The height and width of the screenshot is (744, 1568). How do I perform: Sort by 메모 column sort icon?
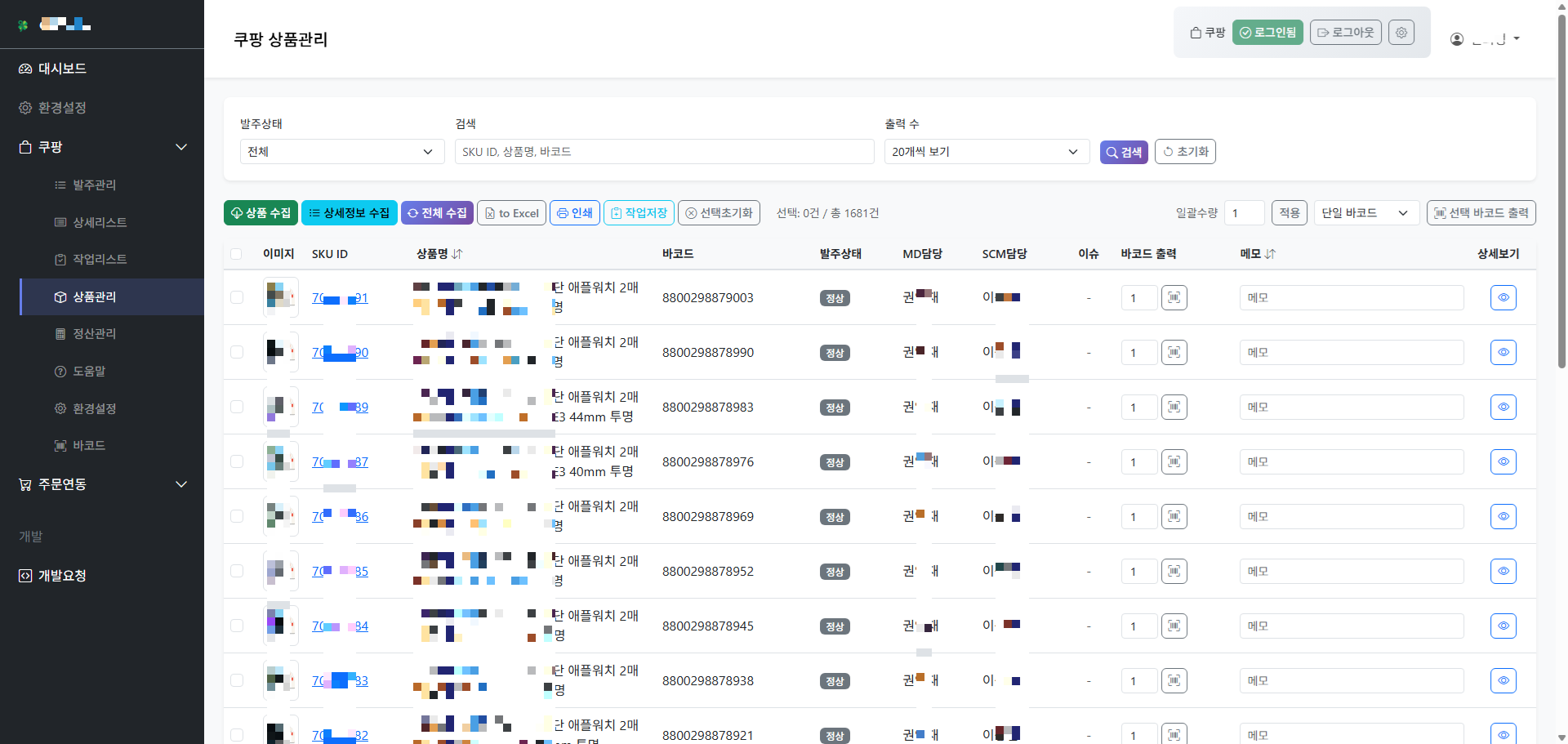point(1270,254)
